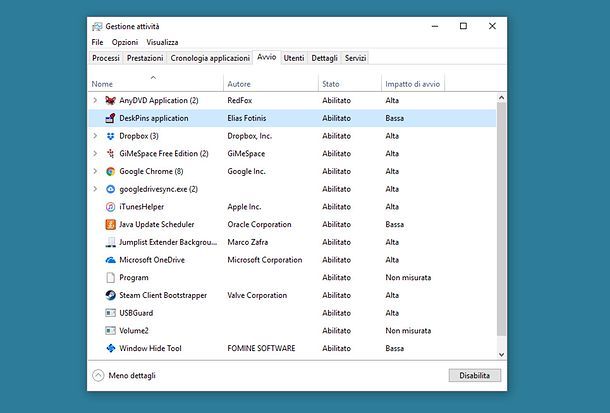Viewport: 610px width, 413px height.
Task: Switch to the Utenti tab
Action: pyautogui.click(x=294, y=58)
